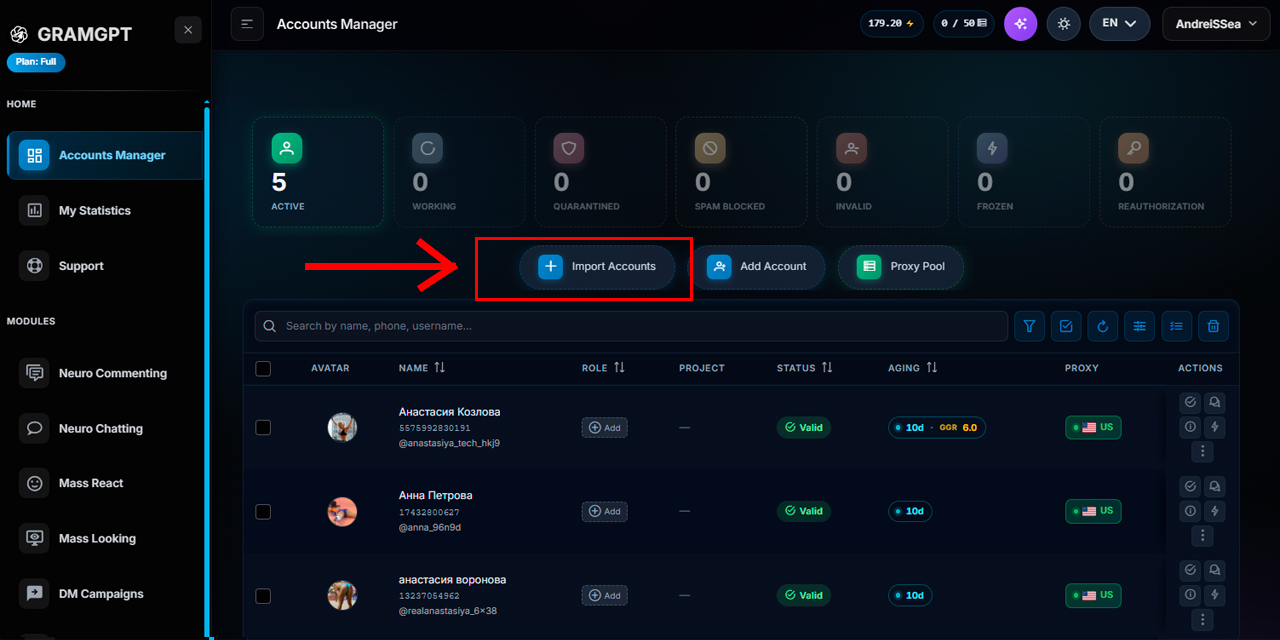1280x640 pixels.
Task: Sort table by Status column
Action: click(805, 368)
